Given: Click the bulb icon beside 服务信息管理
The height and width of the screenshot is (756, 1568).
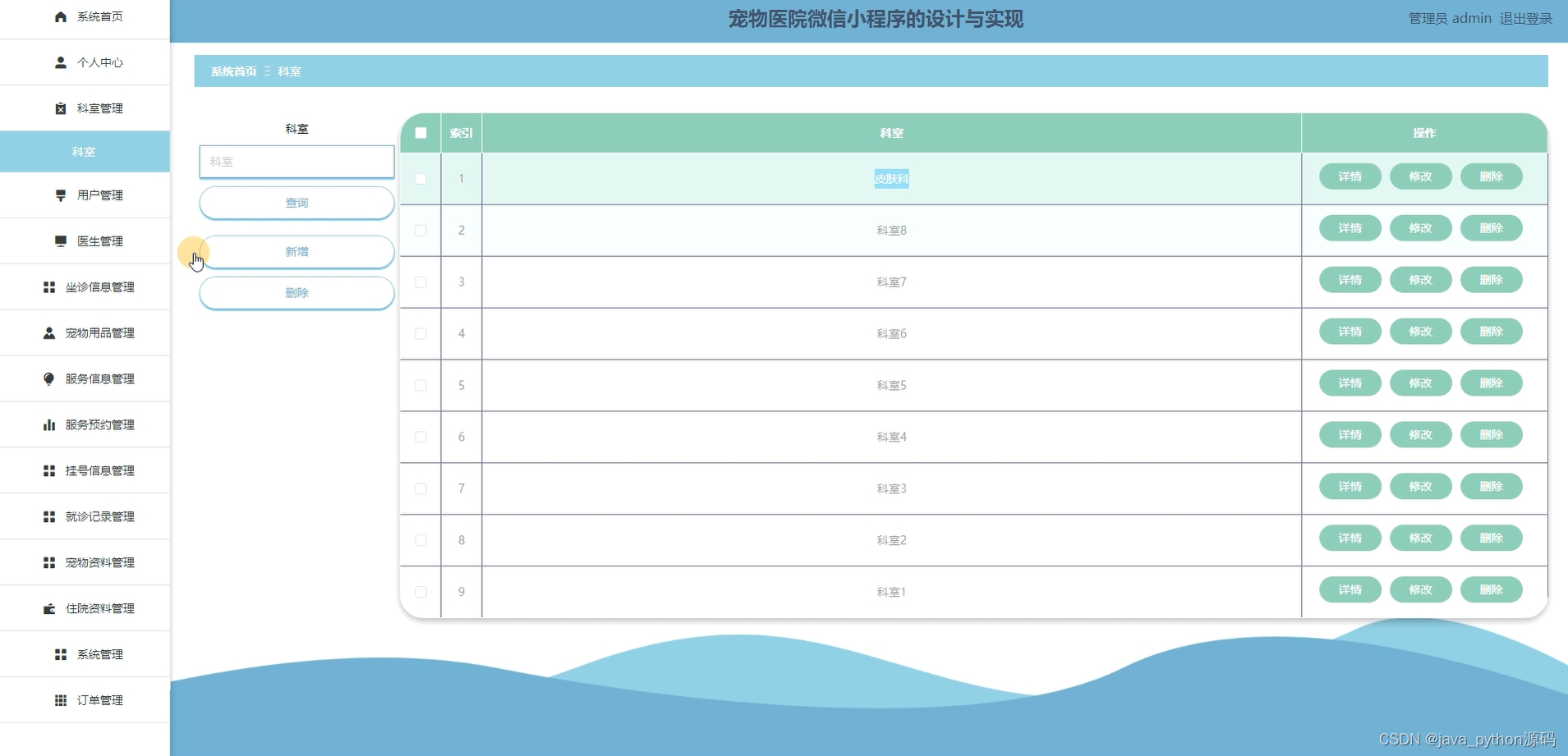Looking at the screenshot, I should [x=49, y=379].
